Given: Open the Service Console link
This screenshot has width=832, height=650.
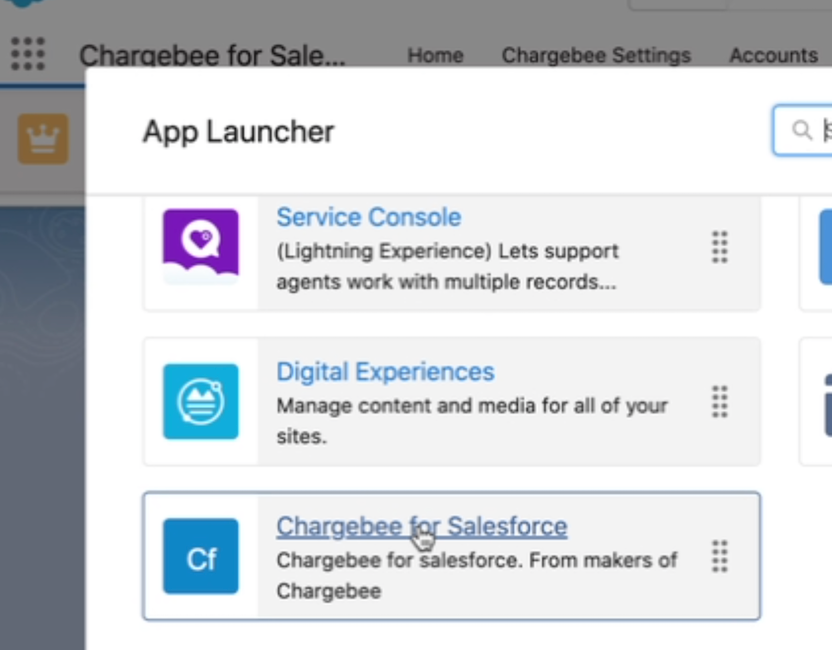Looking at the screenshot, I should coord(368,217).
